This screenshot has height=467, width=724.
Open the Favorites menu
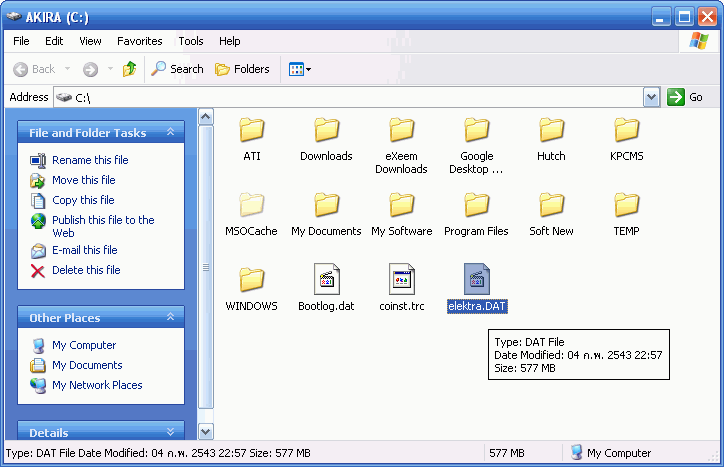pos(139,41)
